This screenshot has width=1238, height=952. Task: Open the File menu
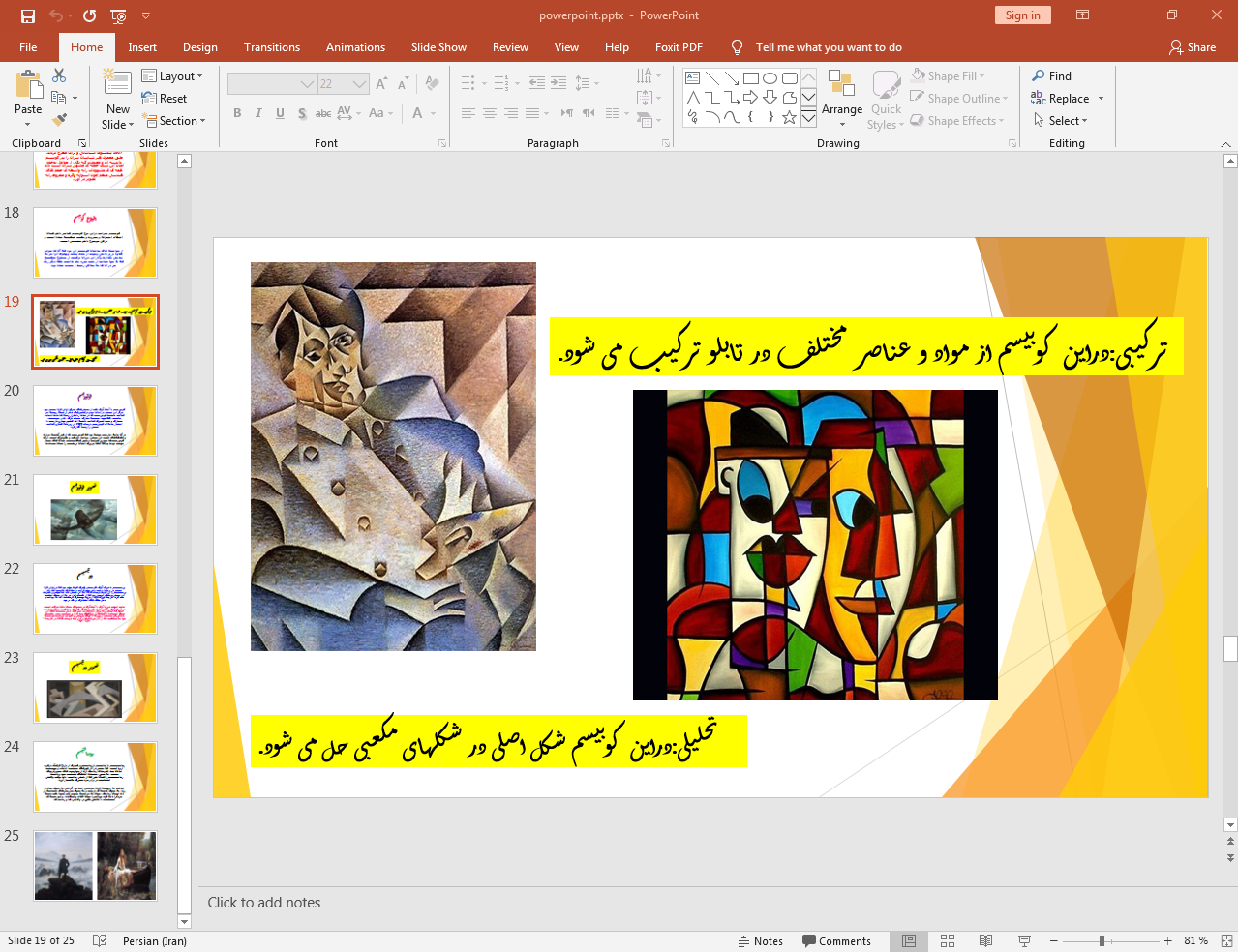tap(28, 47)
